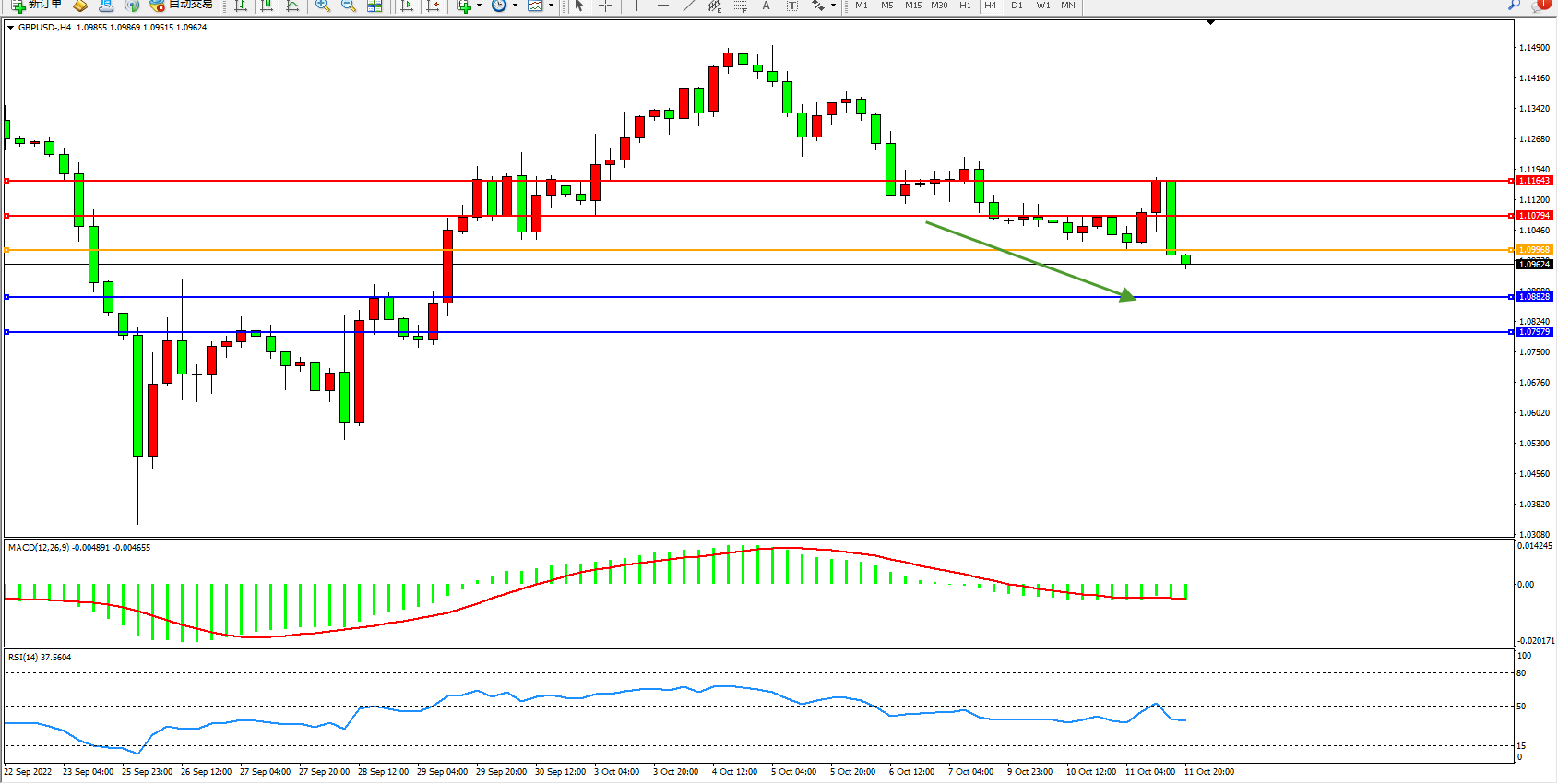
Task: Select the M15 timeframe button
Action: (912, 6)
